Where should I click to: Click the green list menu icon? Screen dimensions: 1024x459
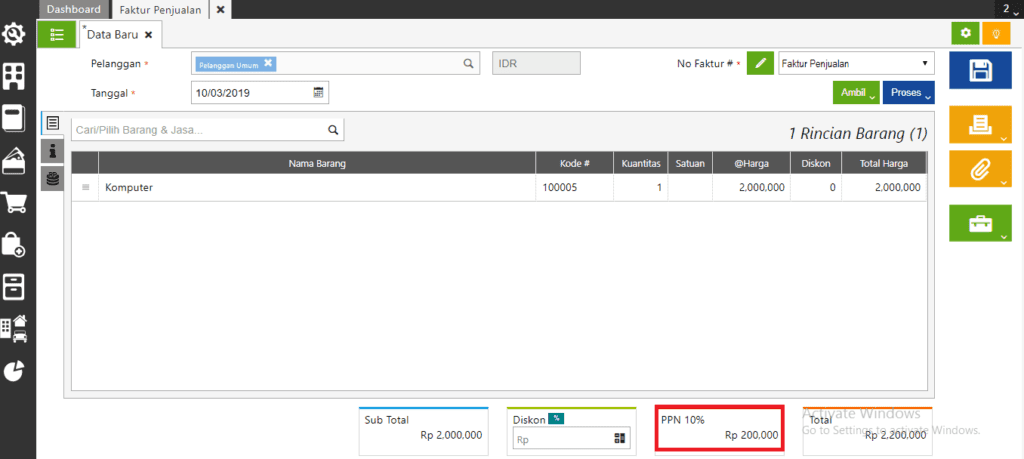click(x=56, y=33)
